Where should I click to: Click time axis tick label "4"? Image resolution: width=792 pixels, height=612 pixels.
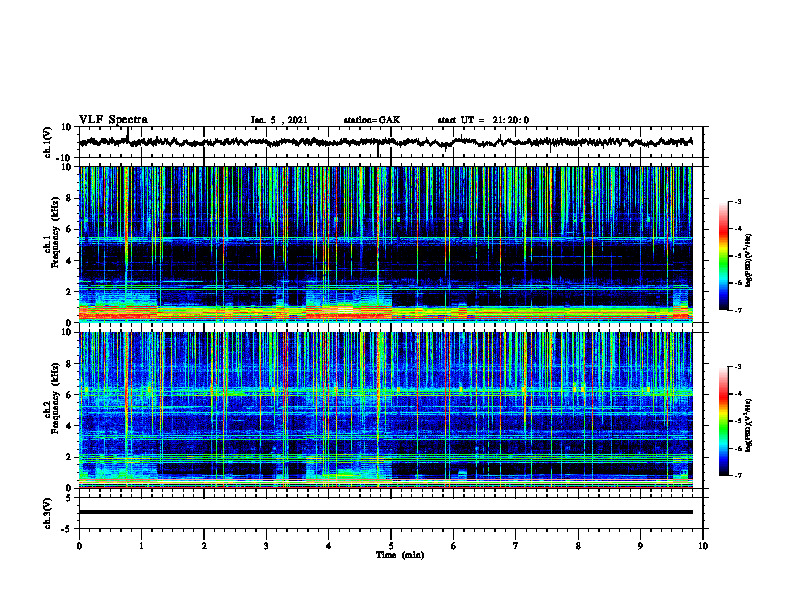coord(328,546)
